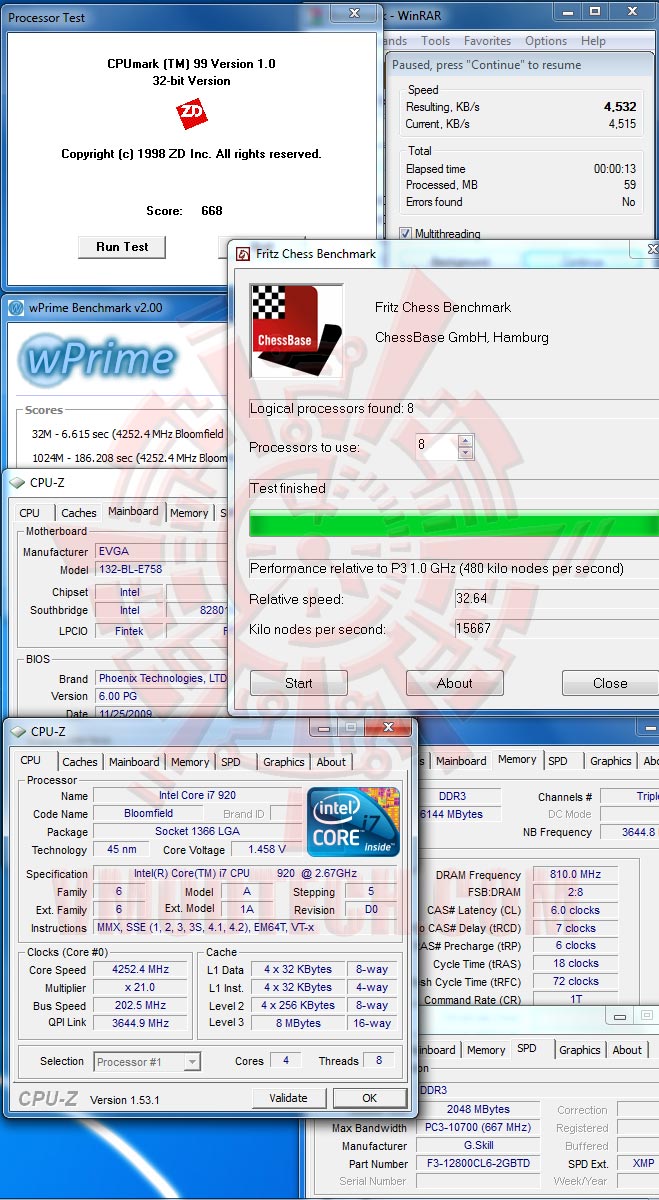
Task: Click Start in Fritz Chess Benchmark
Action: [x=299, y=683]
